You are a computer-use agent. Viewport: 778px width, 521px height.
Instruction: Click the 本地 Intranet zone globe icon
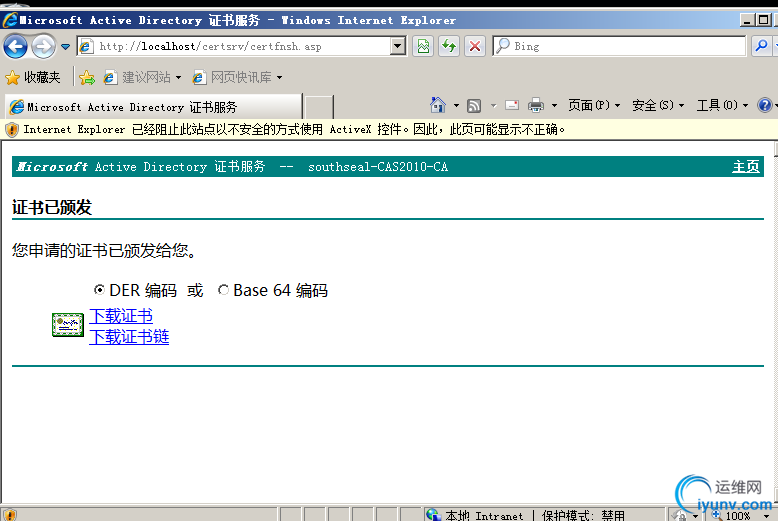click(433, 515)
